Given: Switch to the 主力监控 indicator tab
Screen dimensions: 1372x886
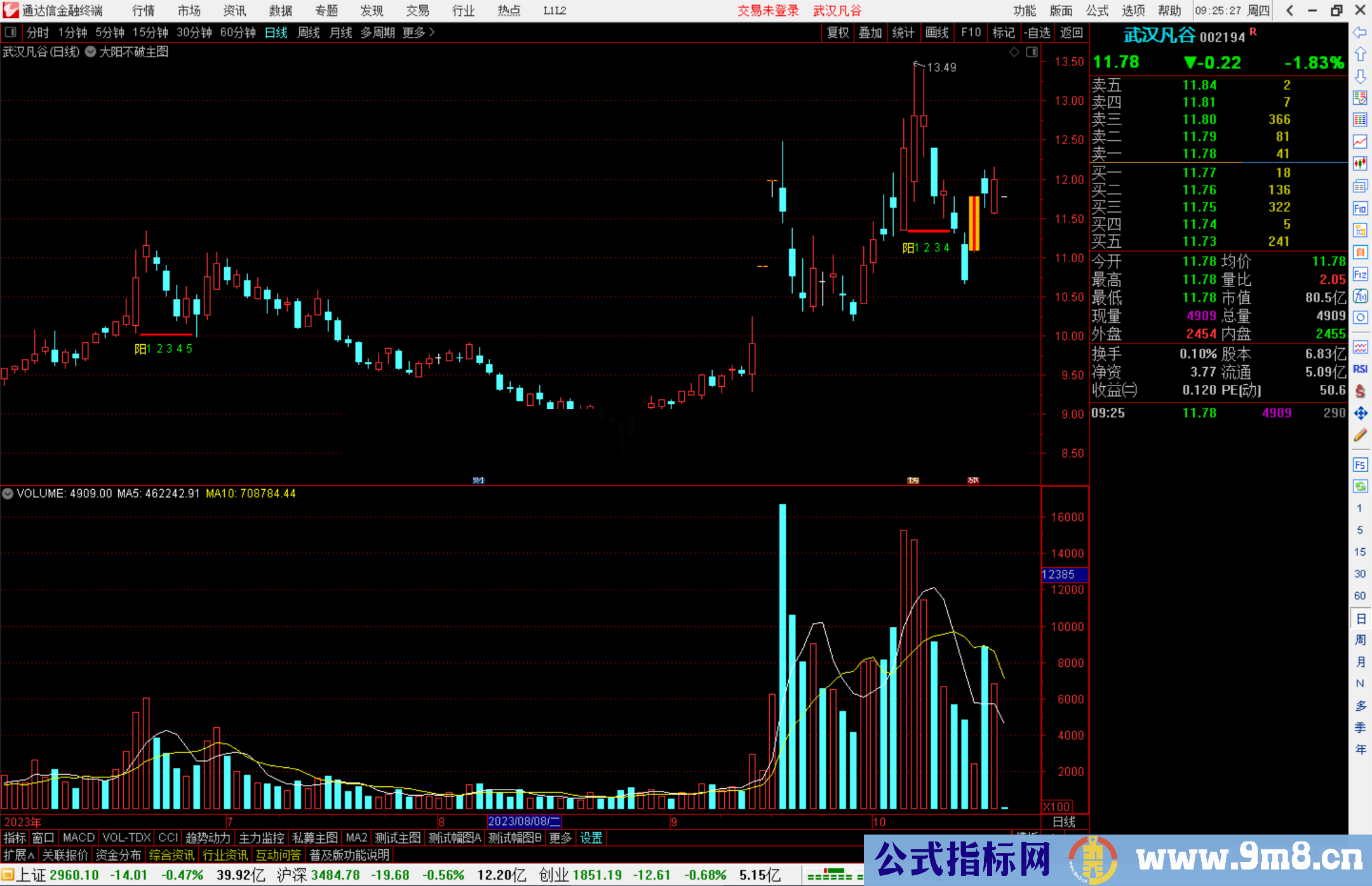Looking at the screenshot, I should coord(262,838).
